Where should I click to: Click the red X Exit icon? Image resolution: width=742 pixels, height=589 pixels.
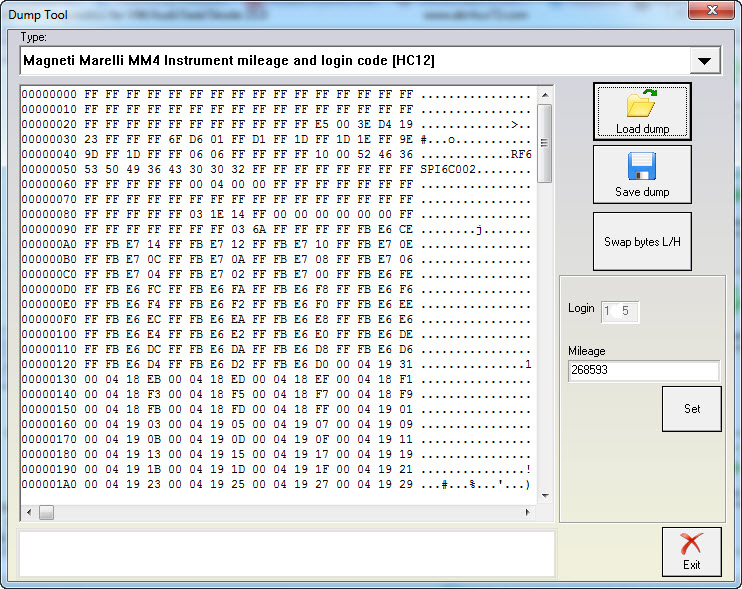tap(691, 543)
